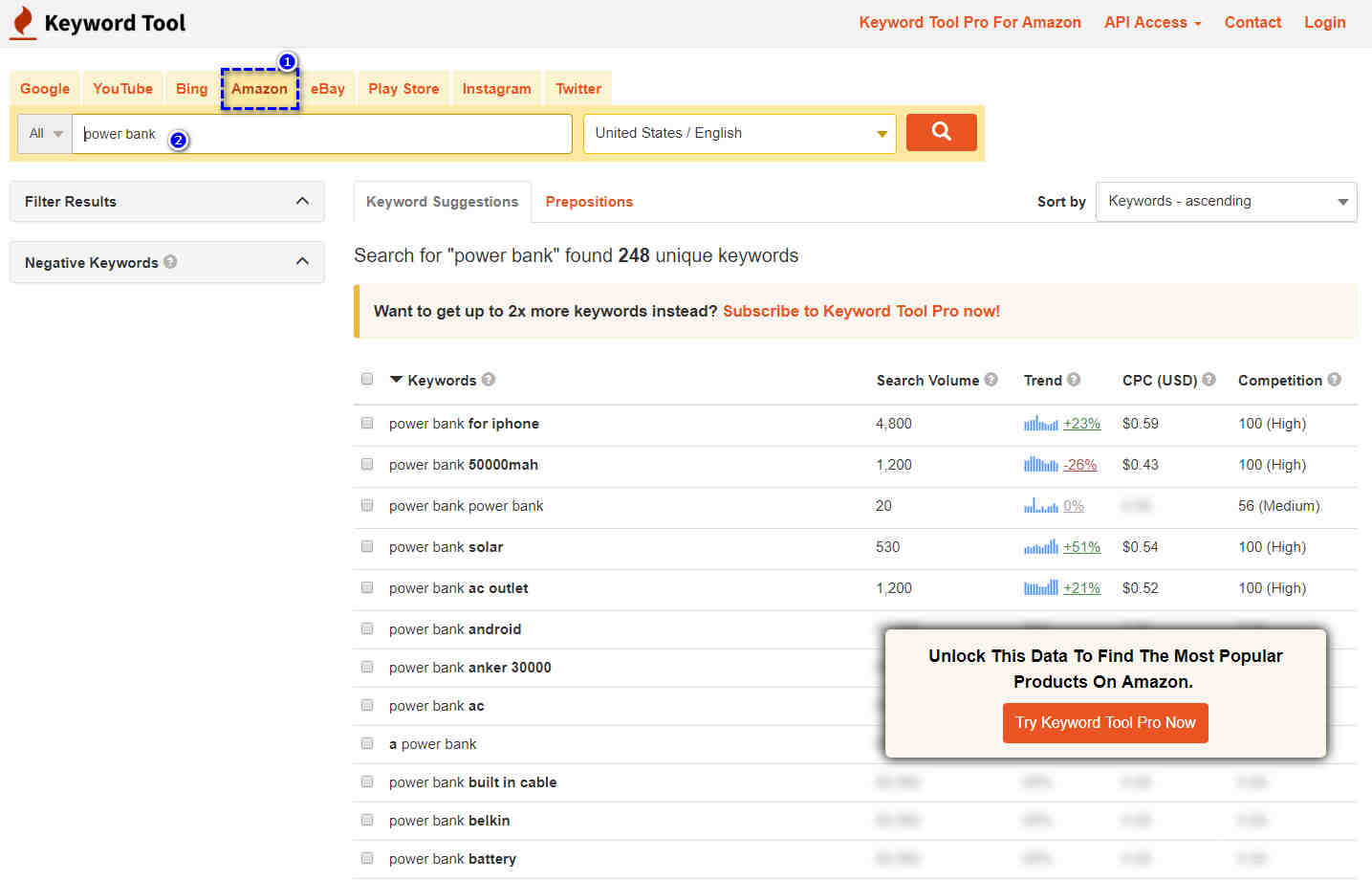Open the API Access menu
The width and height of the screenshot is (1372, 880).
click(x=1152, y=22)
